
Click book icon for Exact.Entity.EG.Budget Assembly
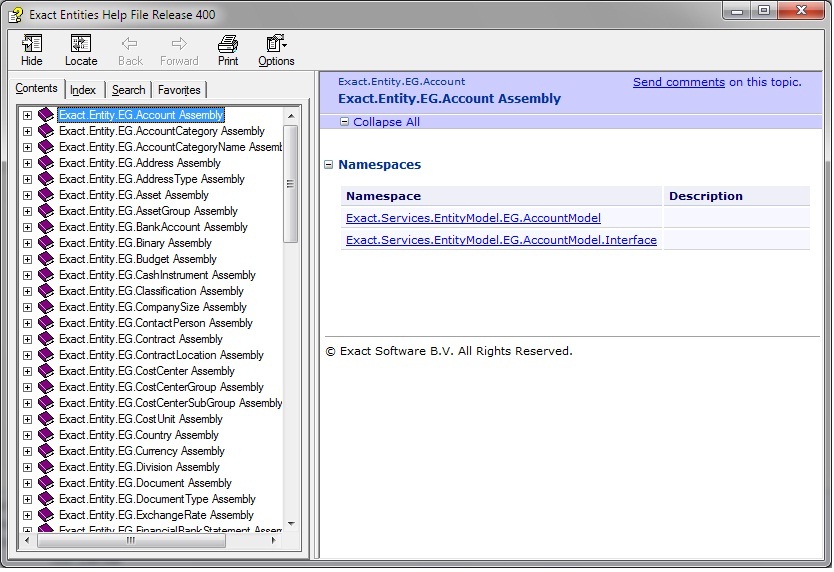coord(46,259)
